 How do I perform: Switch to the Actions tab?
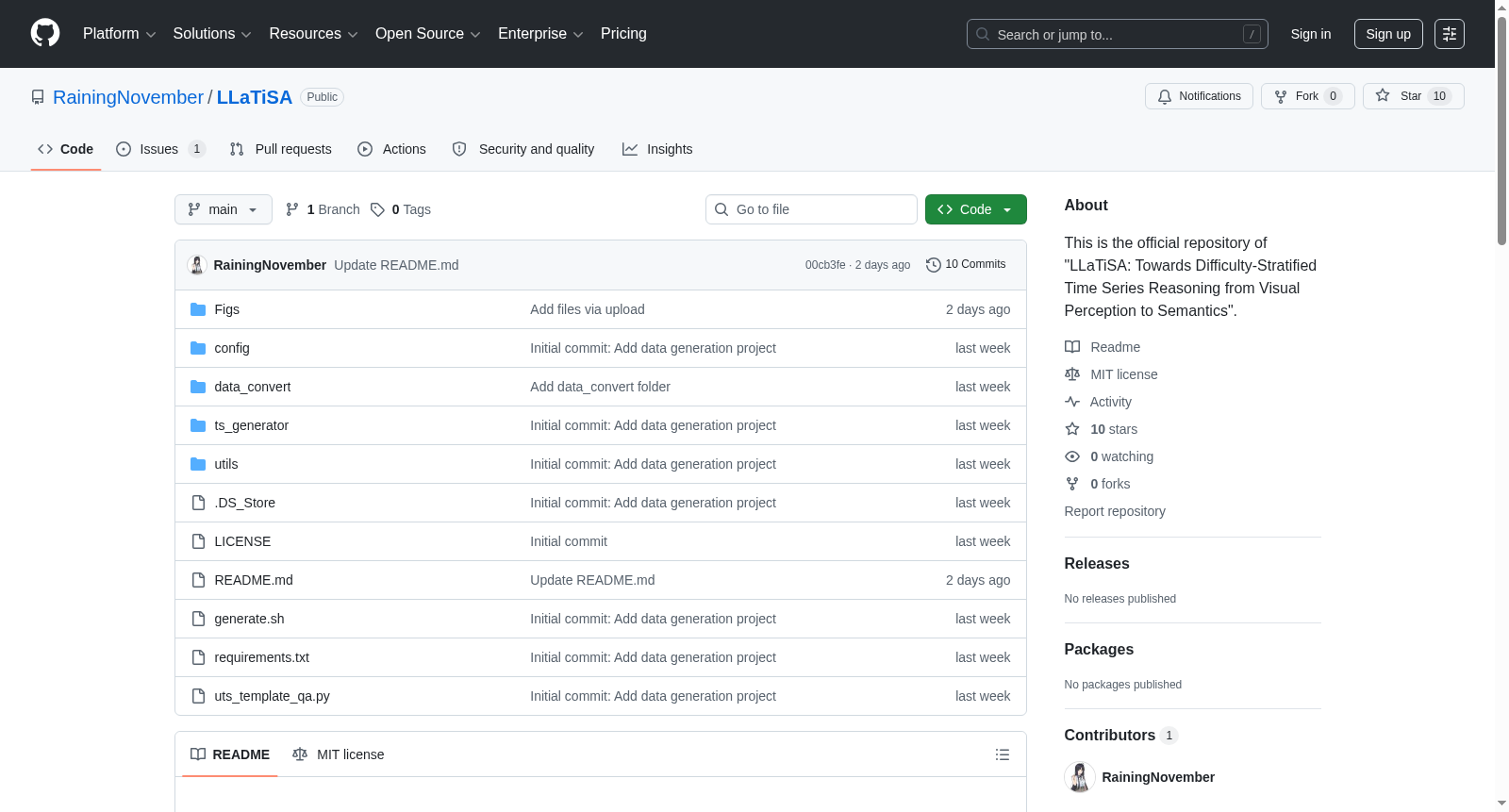pos(392,149)
